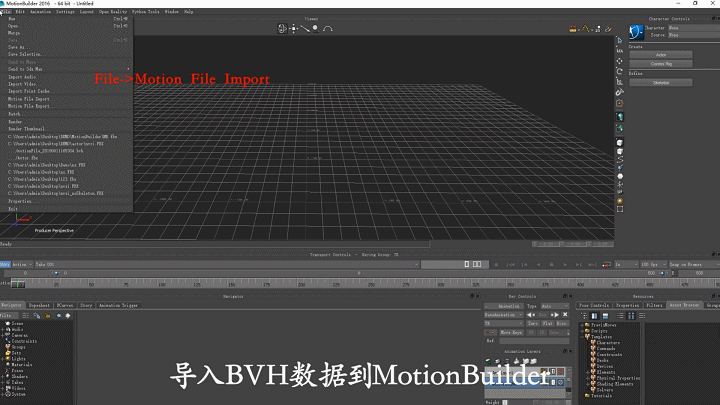
Task: Click the timeline frame cursor at frame 0
Action: pos(18,284)
